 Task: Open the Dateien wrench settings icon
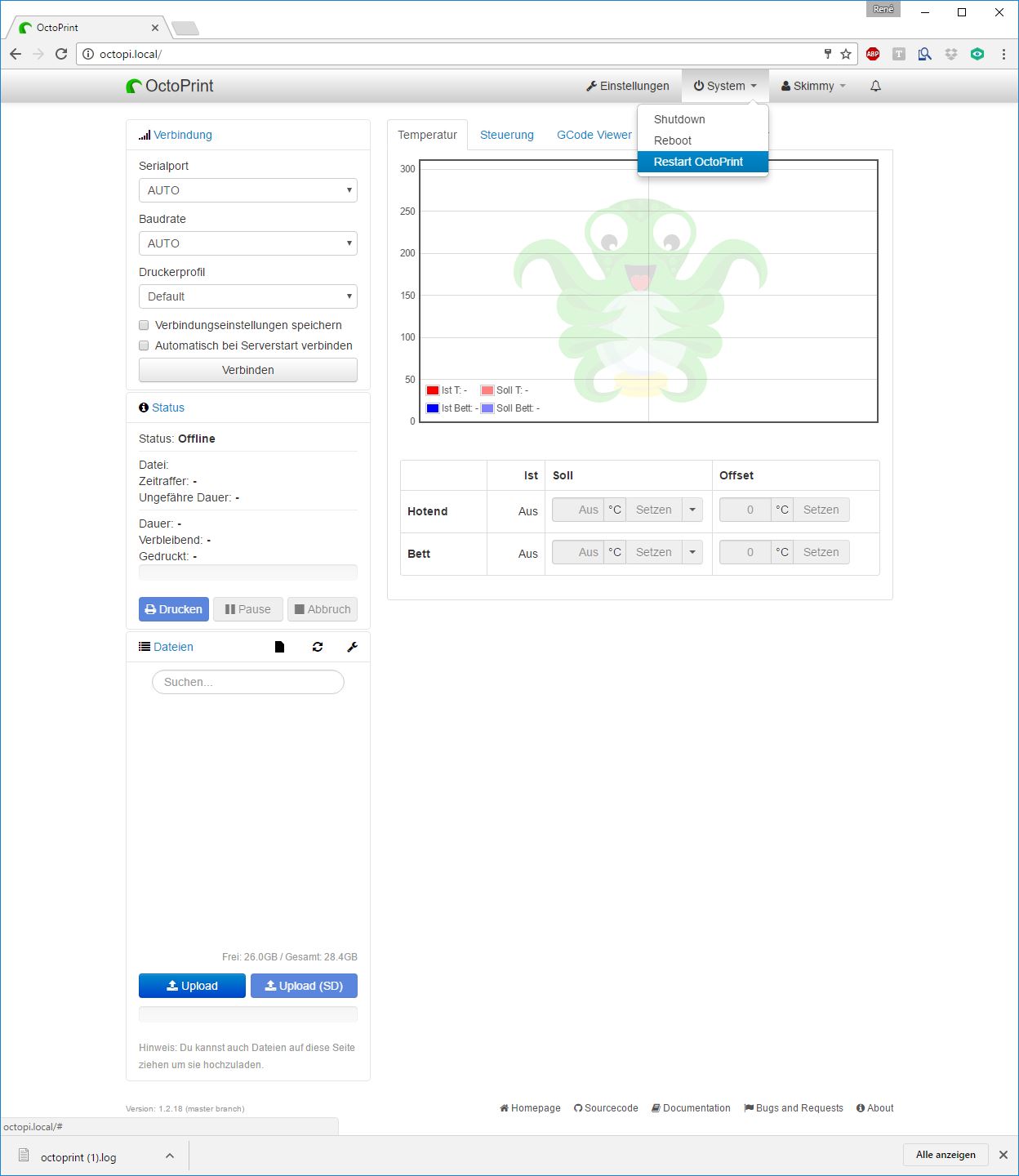pos(353,647)
